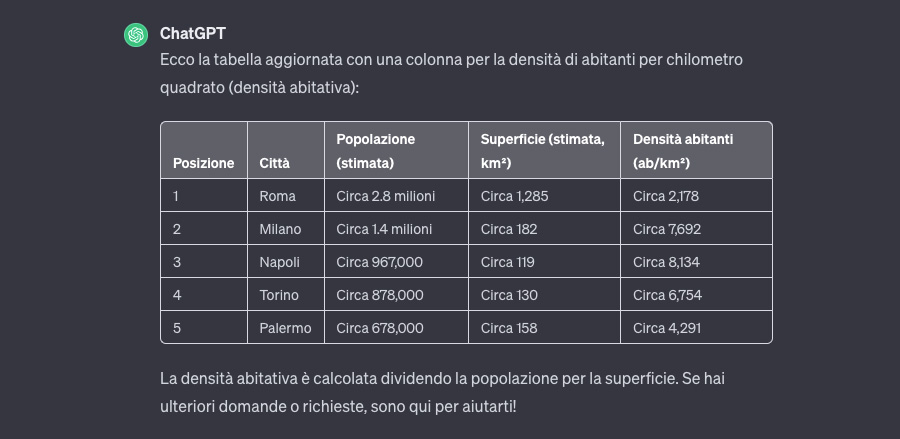Click position number 3 in the table
This screenshot has width=900, height=439.
pyautogui.click(x=177, y=262)
